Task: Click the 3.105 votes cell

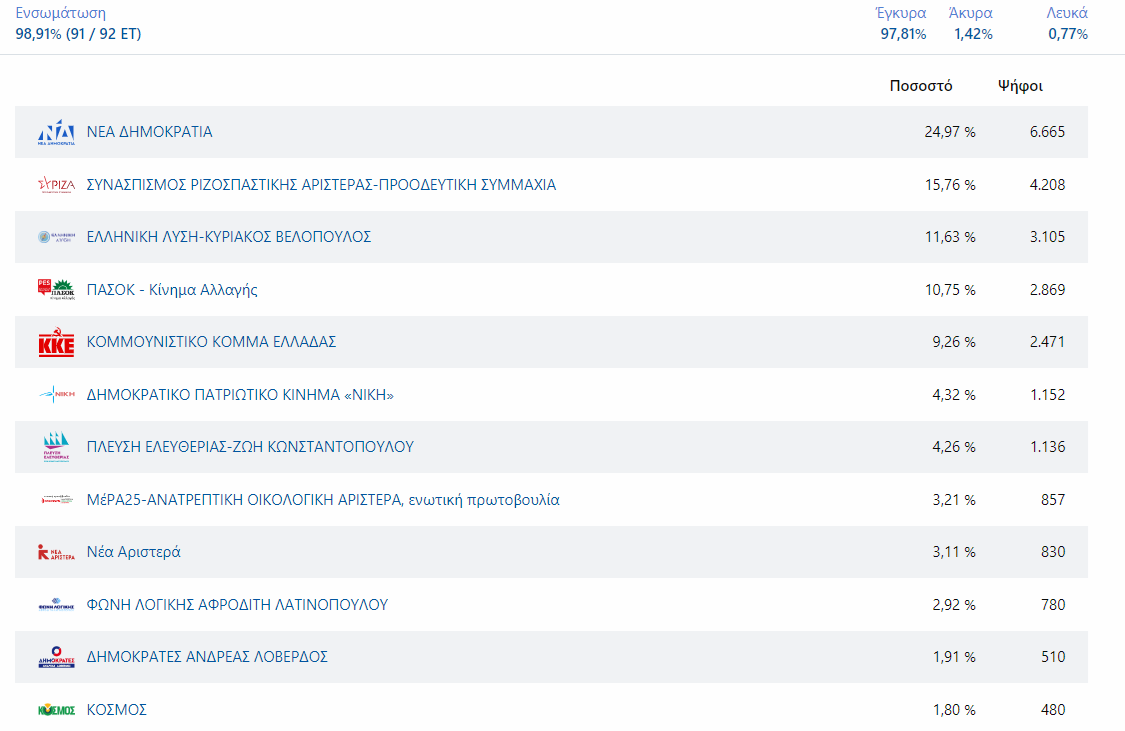Action: [x=1048, y=237]
